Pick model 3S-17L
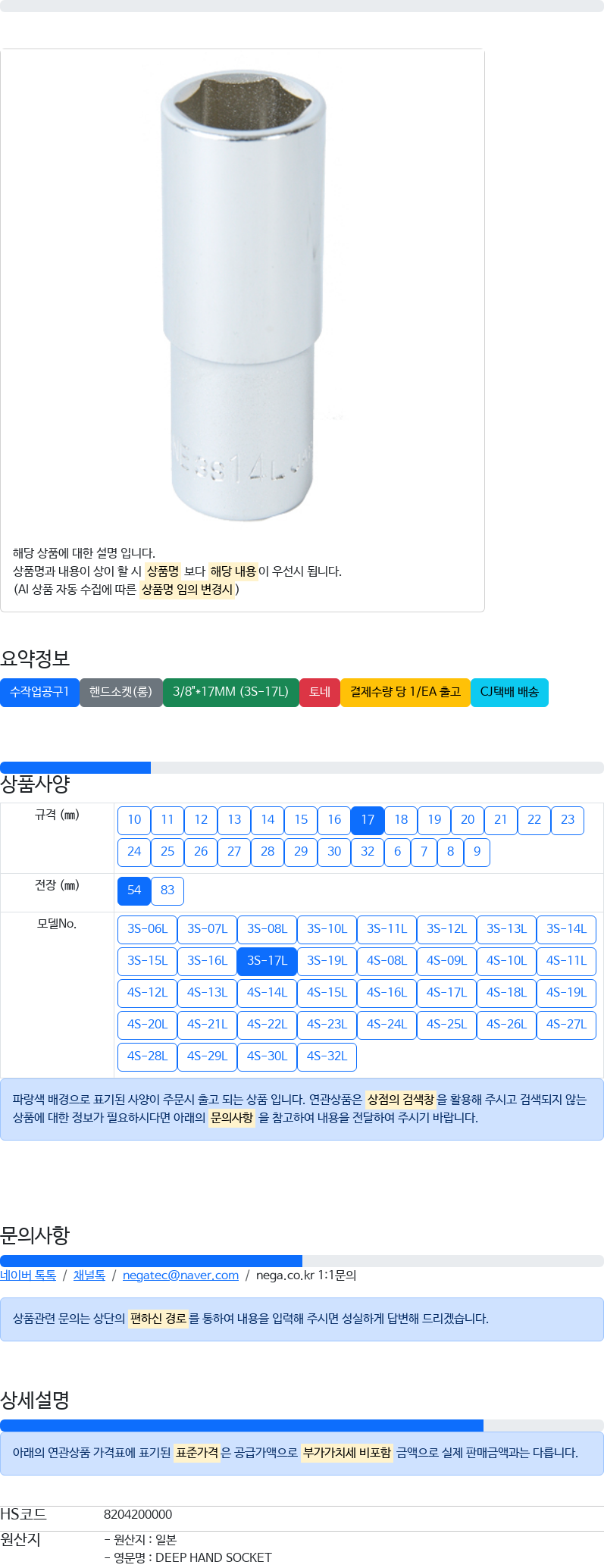The width and height of the screenshot is (604, 1568). (268, 961)
